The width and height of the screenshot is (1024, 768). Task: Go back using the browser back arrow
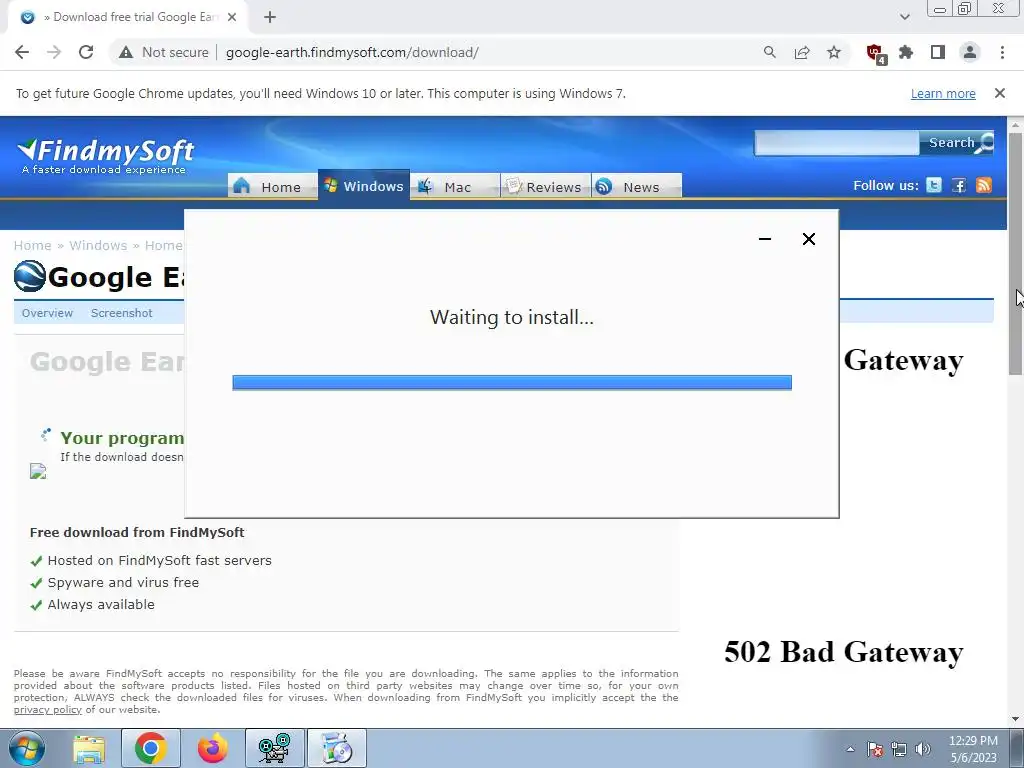click(22, 52)
